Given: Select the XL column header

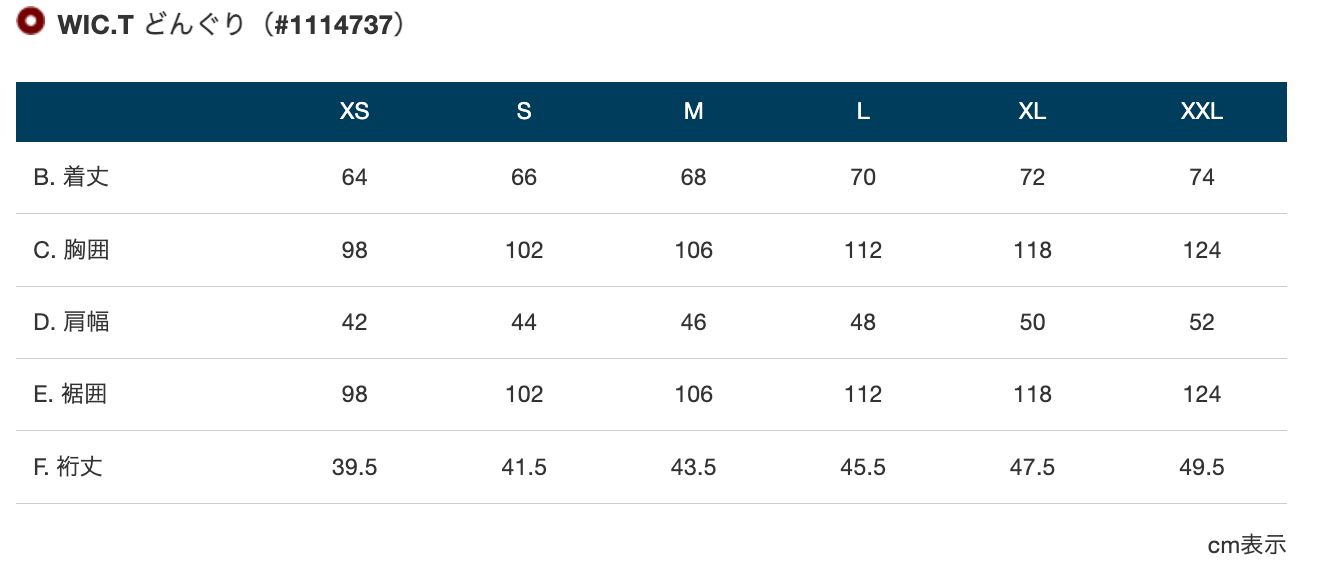Looking at the screenshot, I should 1032,112.
